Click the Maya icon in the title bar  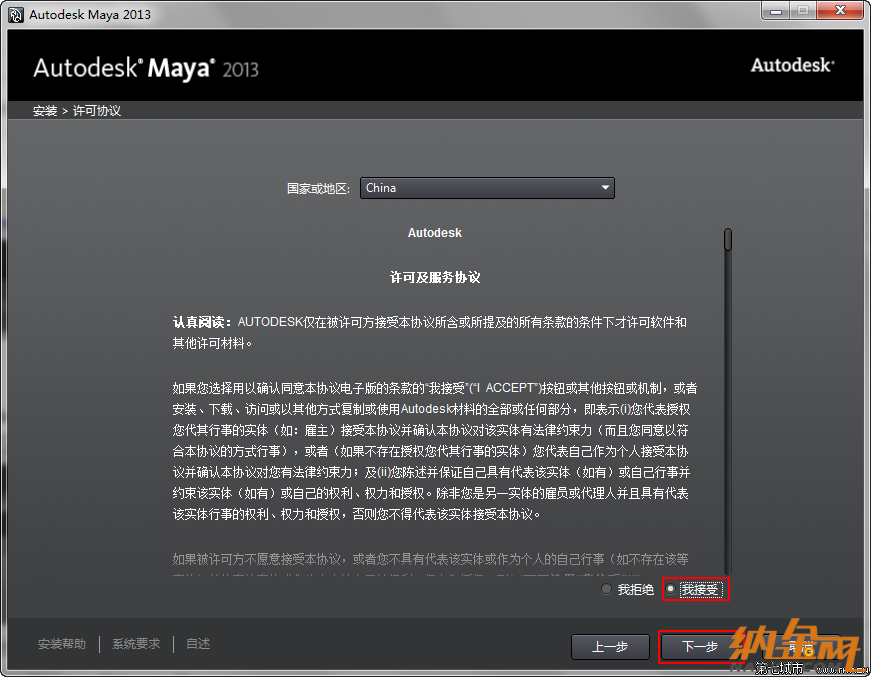tap(15, 14)
